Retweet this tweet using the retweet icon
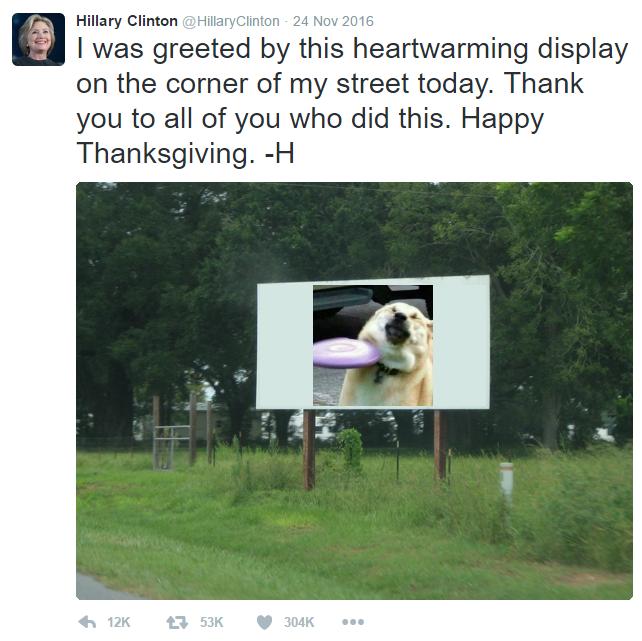Viewport: 642px width, 641px height. [177, 623]
